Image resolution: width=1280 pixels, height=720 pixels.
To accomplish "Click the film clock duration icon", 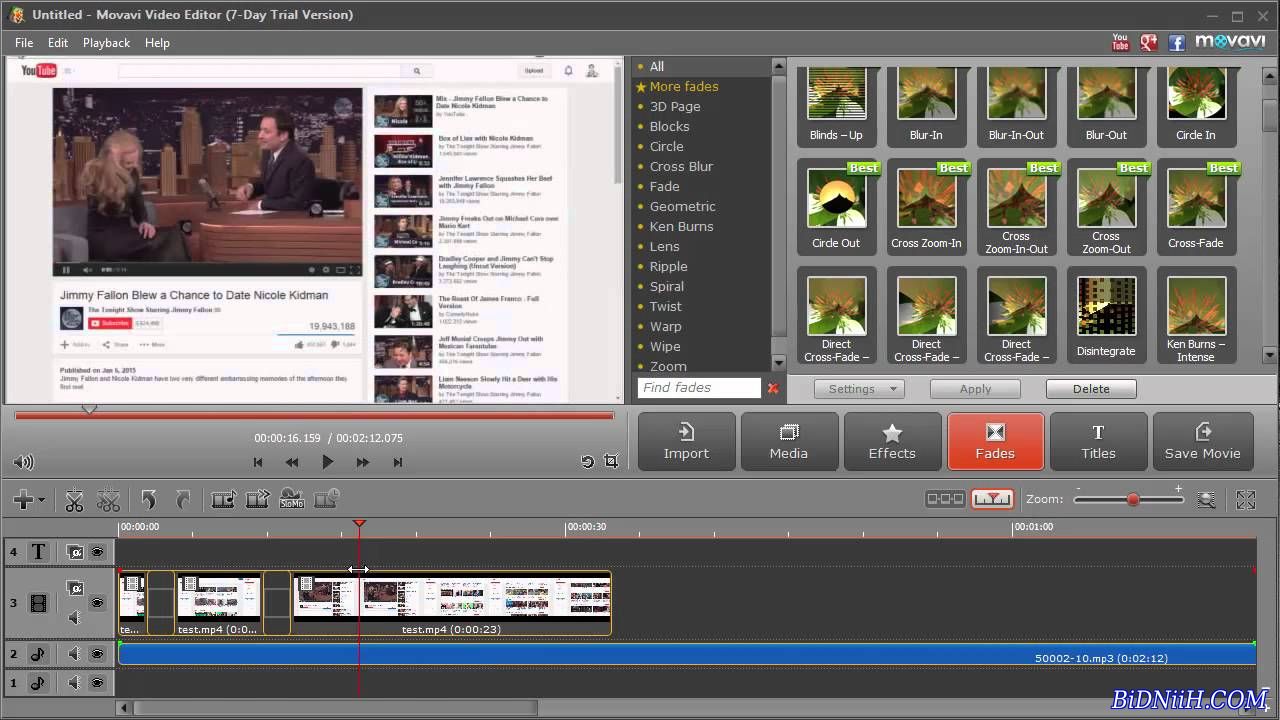I will click(327, 499).
